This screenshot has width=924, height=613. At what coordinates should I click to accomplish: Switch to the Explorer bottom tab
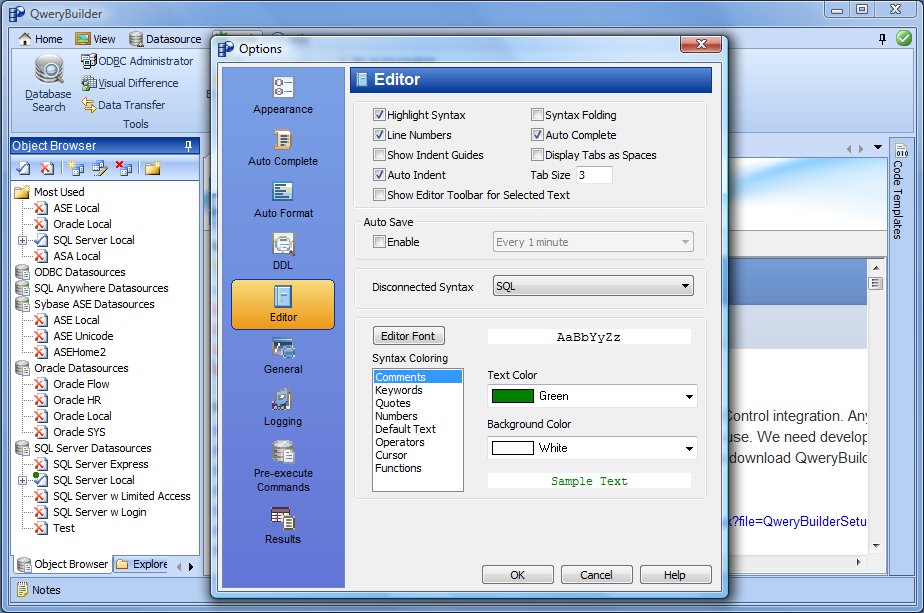[x=142, y=564]
